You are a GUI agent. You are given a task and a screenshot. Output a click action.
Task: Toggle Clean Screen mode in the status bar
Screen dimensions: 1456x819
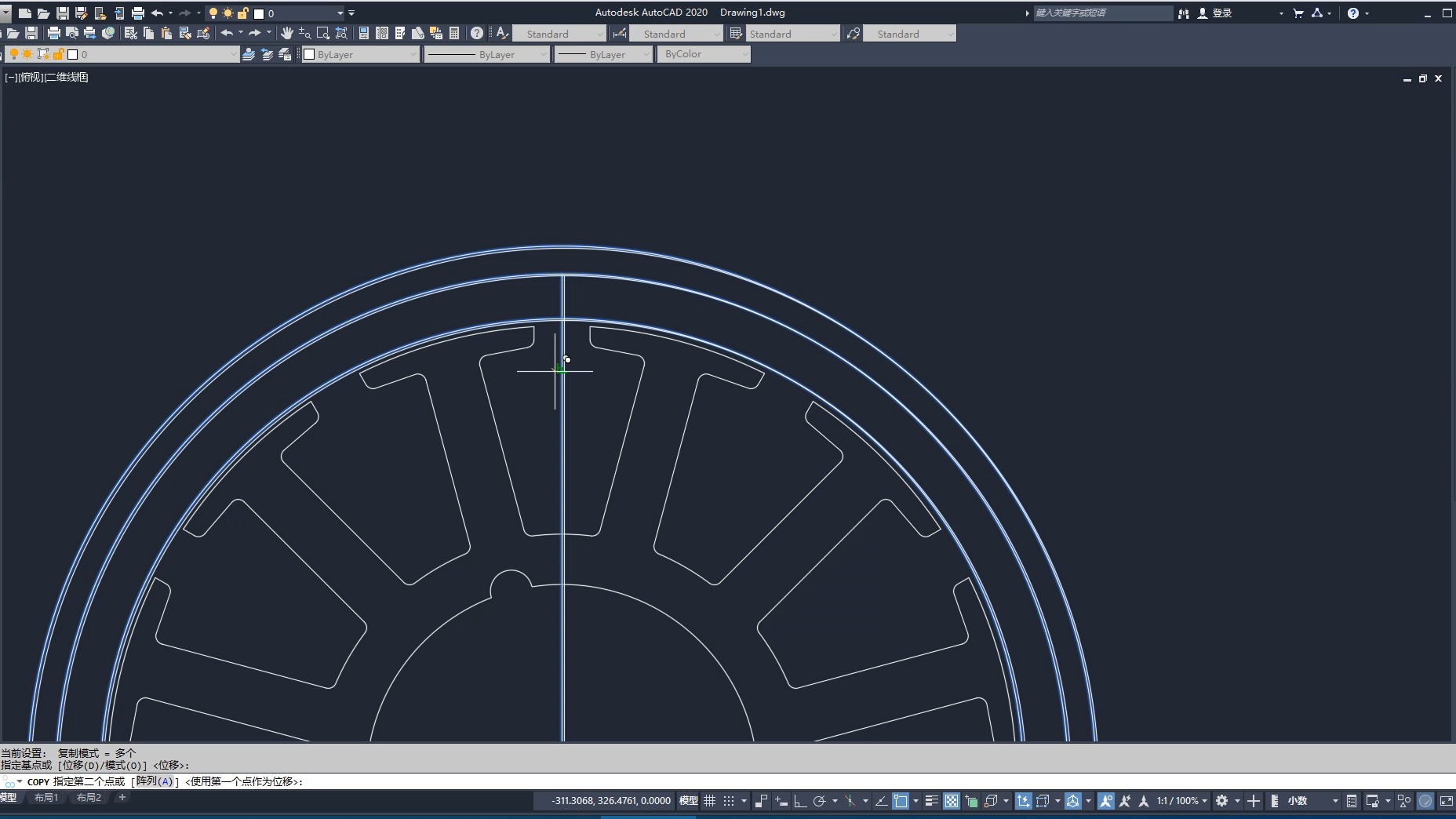[x=1446, y=801]
